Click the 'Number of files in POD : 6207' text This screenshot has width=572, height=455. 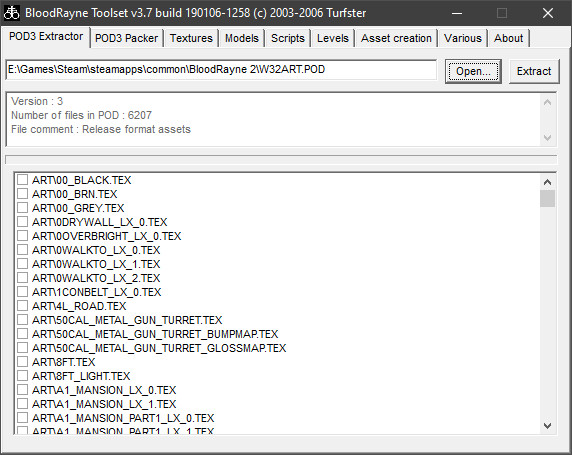pyautogui.click(x=81, y=115)
